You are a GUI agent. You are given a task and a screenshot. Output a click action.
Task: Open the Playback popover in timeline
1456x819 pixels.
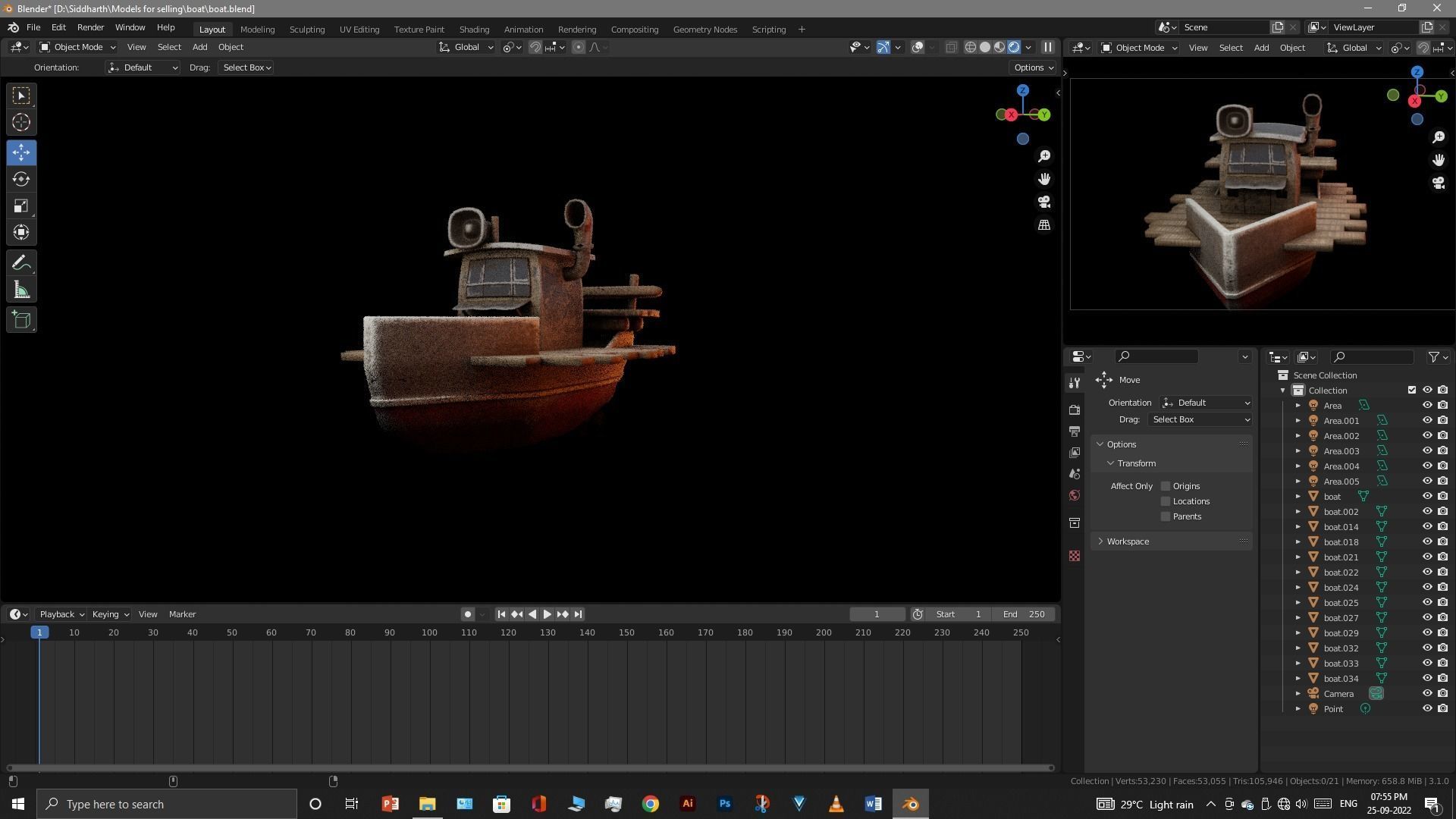(x=61, y=614)
